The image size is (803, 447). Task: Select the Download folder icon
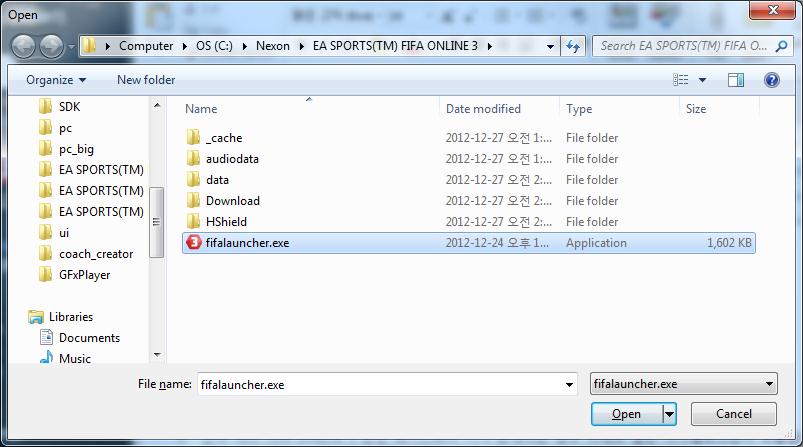193,200
